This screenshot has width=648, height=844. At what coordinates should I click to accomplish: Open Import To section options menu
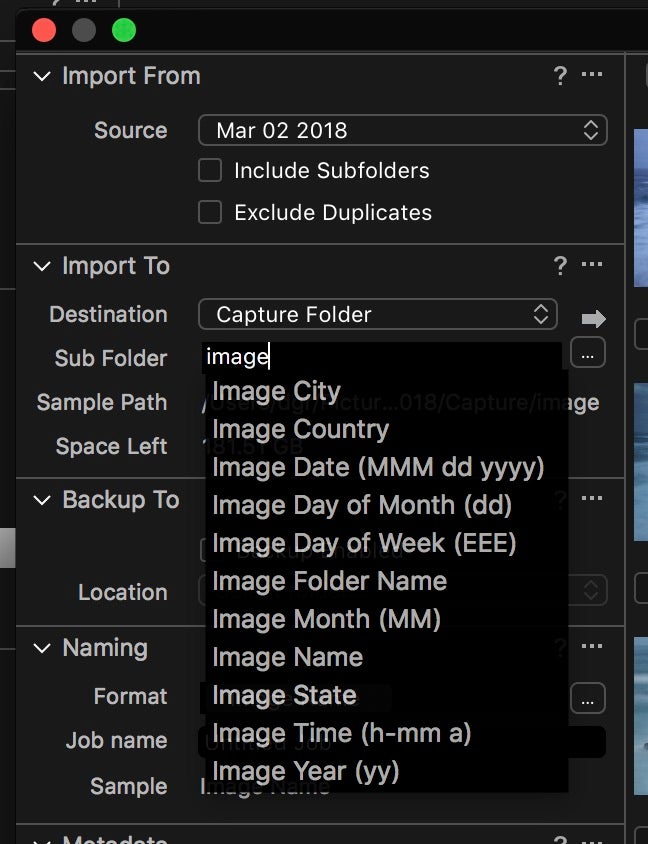click(x=592, y=264)
